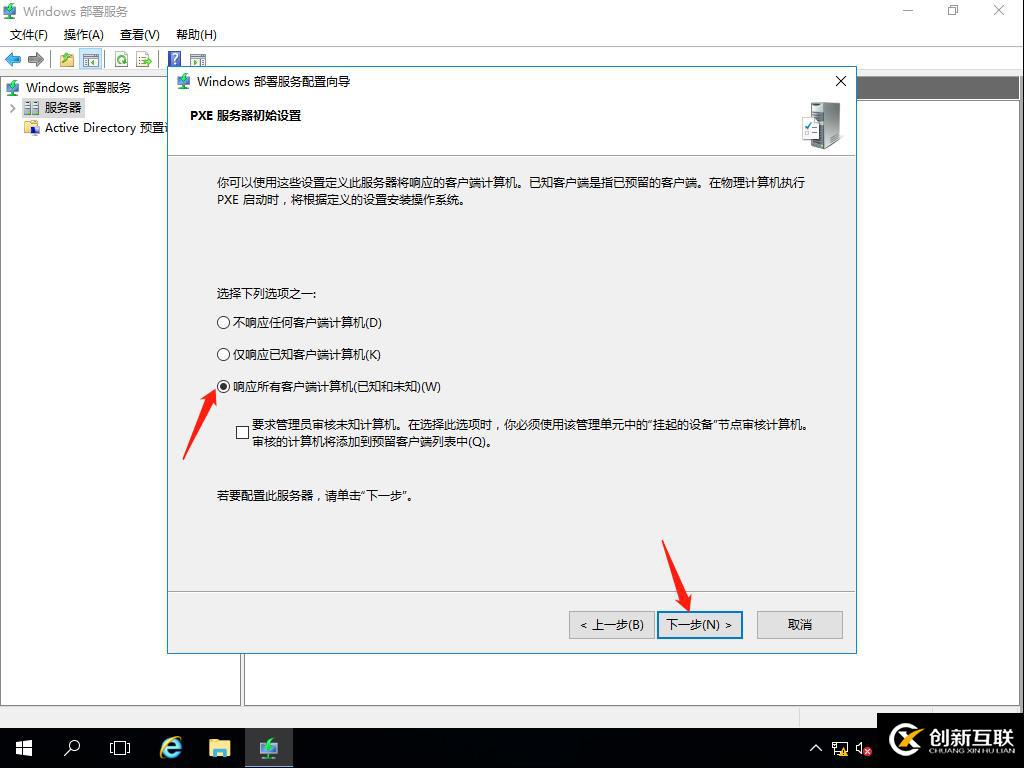Expand the 服务器 node in the console tree

pyautogui.click(x=12, y=107)
